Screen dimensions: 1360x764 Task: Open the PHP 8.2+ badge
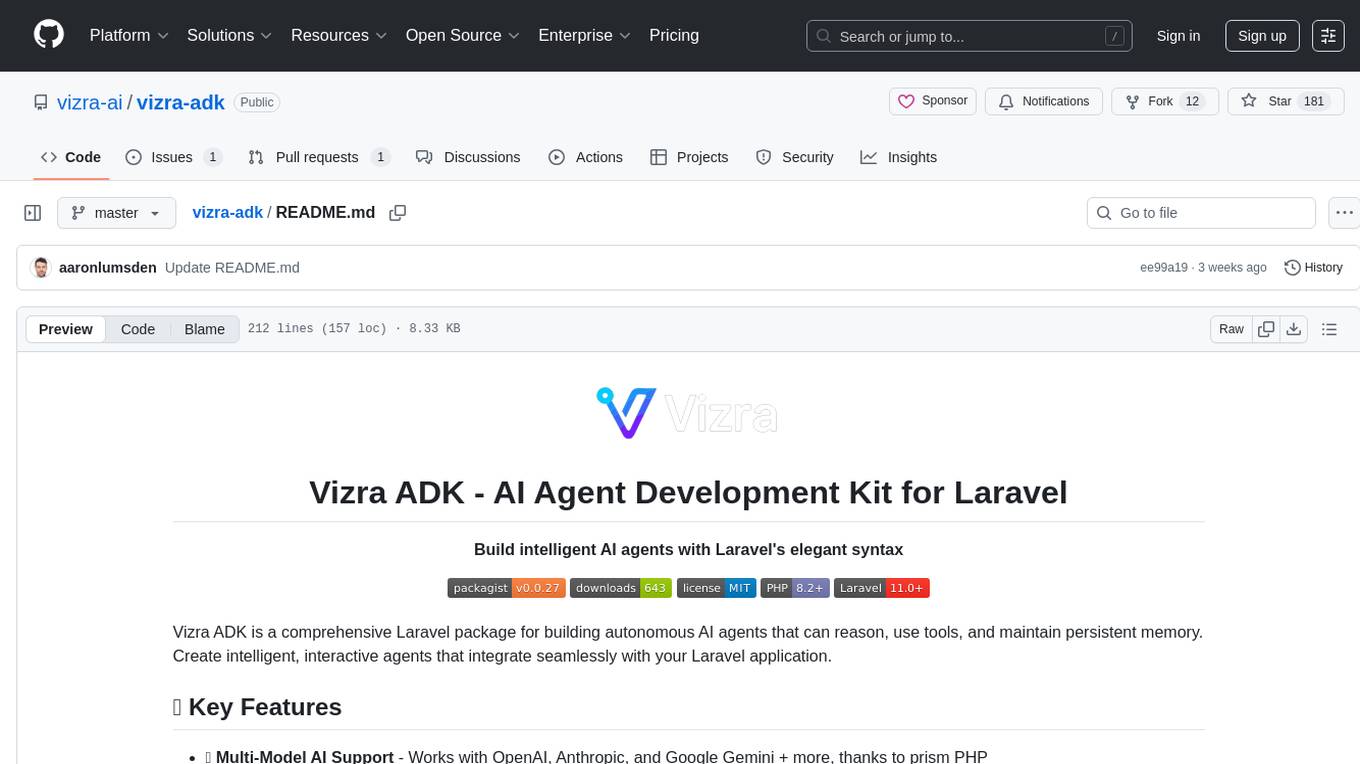pos(794,588)
